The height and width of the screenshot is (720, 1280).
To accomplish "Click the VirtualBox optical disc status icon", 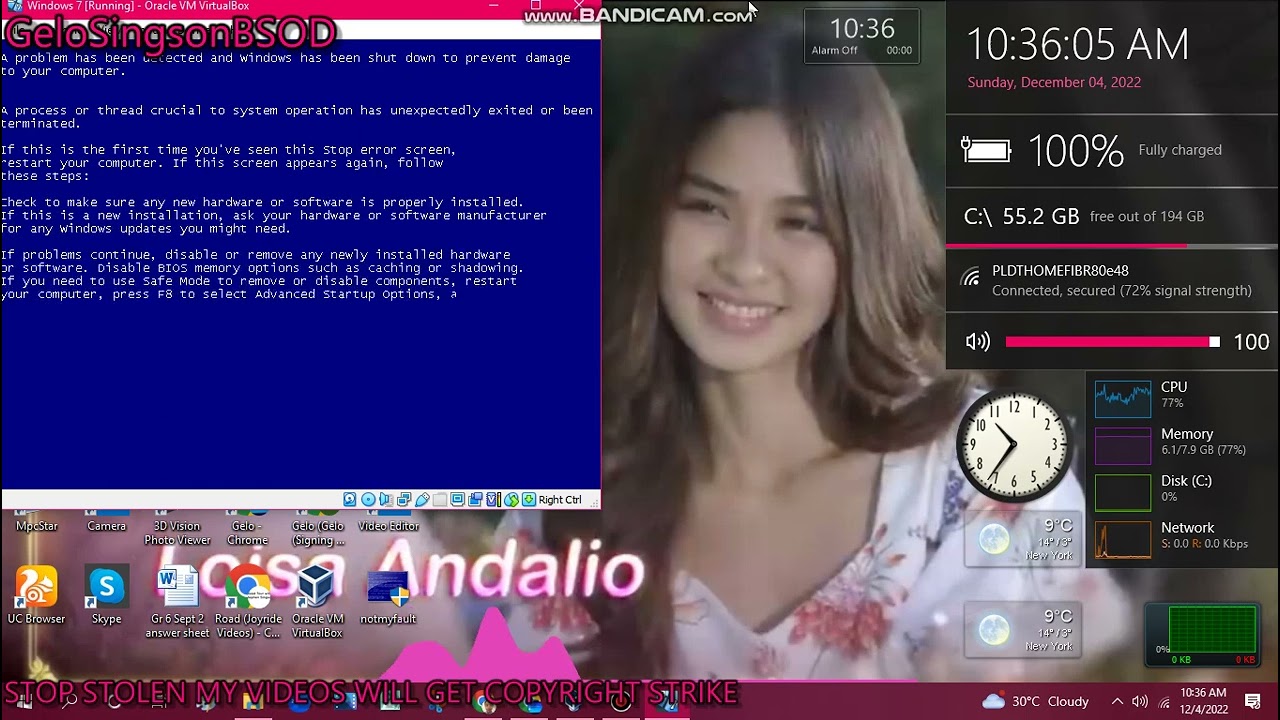I will tap(368, 499).
